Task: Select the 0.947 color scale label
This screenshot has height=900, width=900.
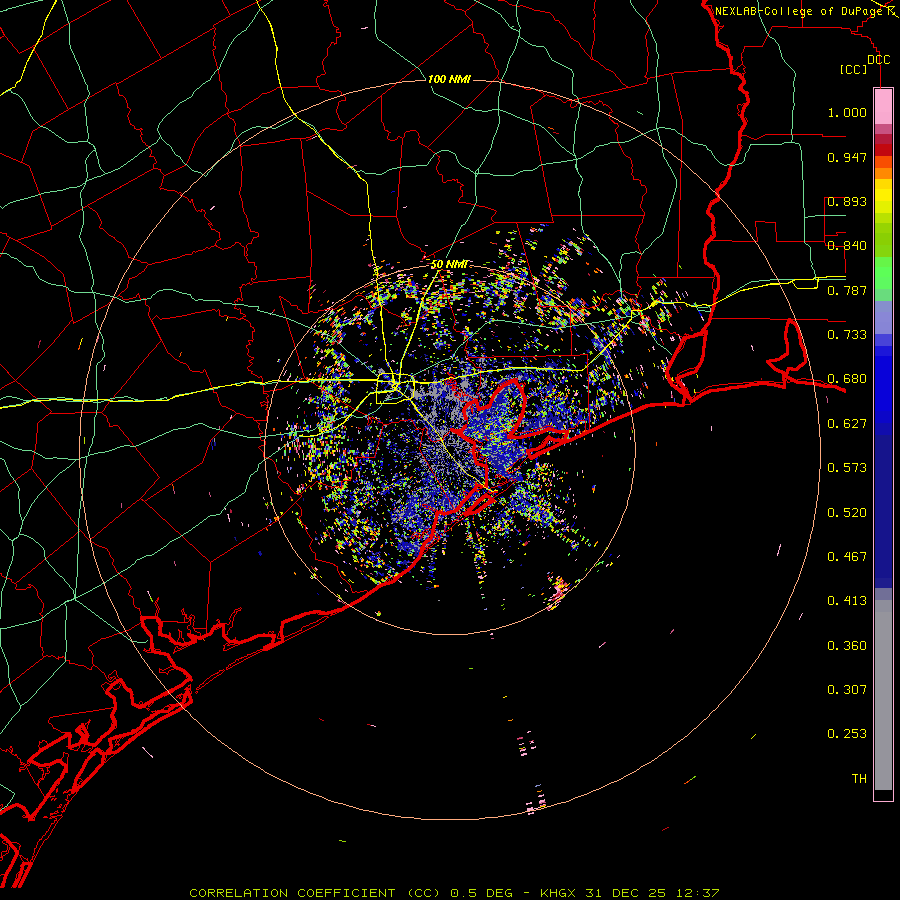Action: (847, 157)
